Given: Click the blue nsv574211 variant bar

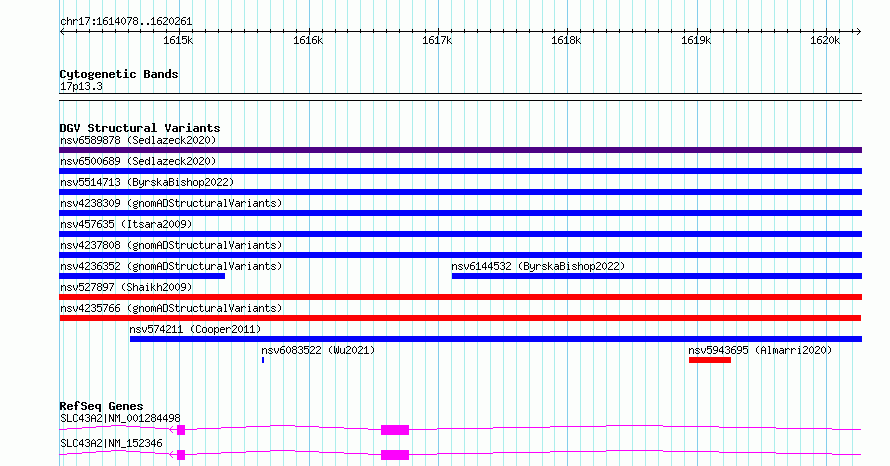Looking at the screenshot, I should point(496,339).
